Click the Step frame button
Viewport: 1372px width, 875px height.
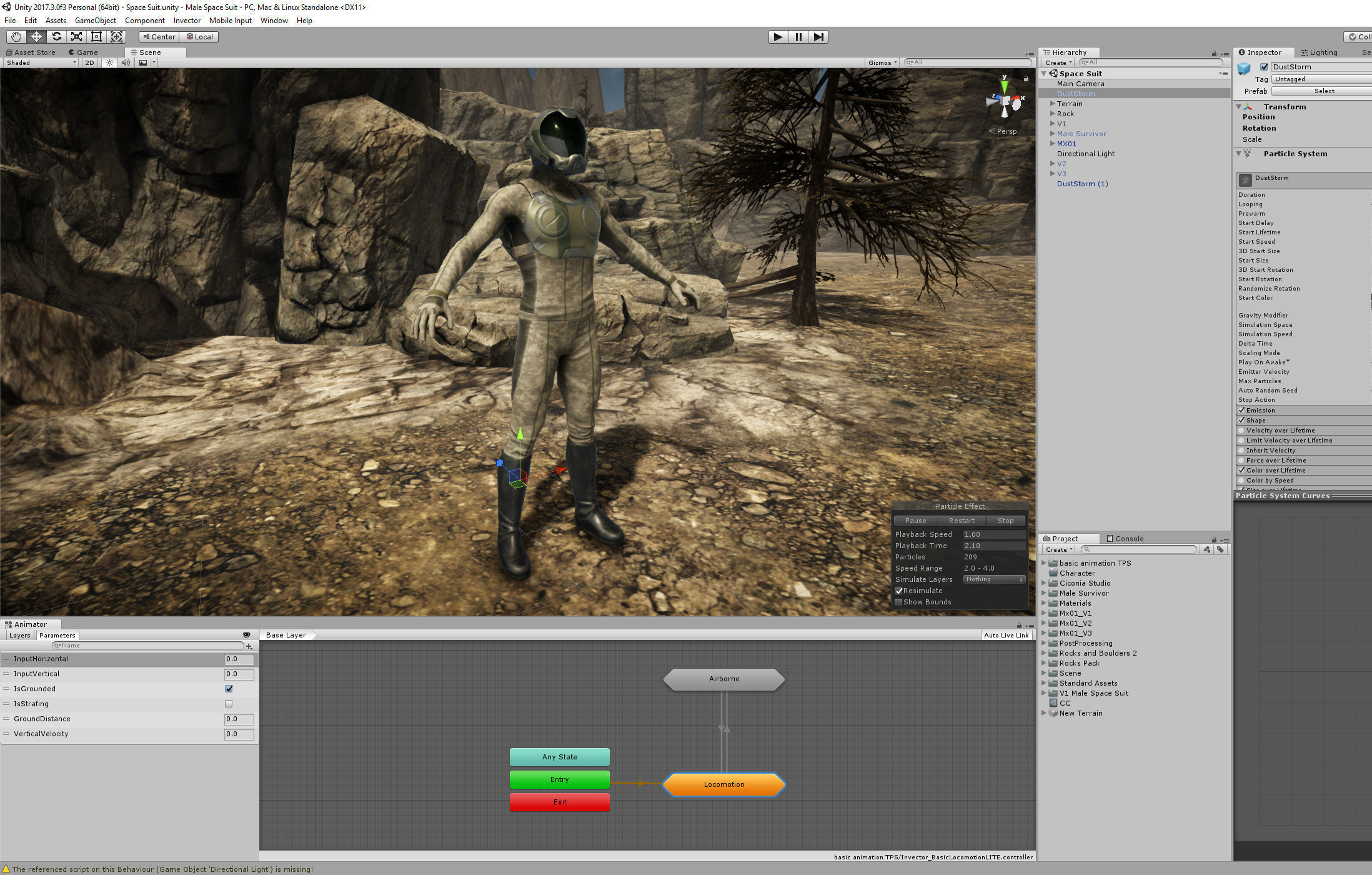point(818,37)
